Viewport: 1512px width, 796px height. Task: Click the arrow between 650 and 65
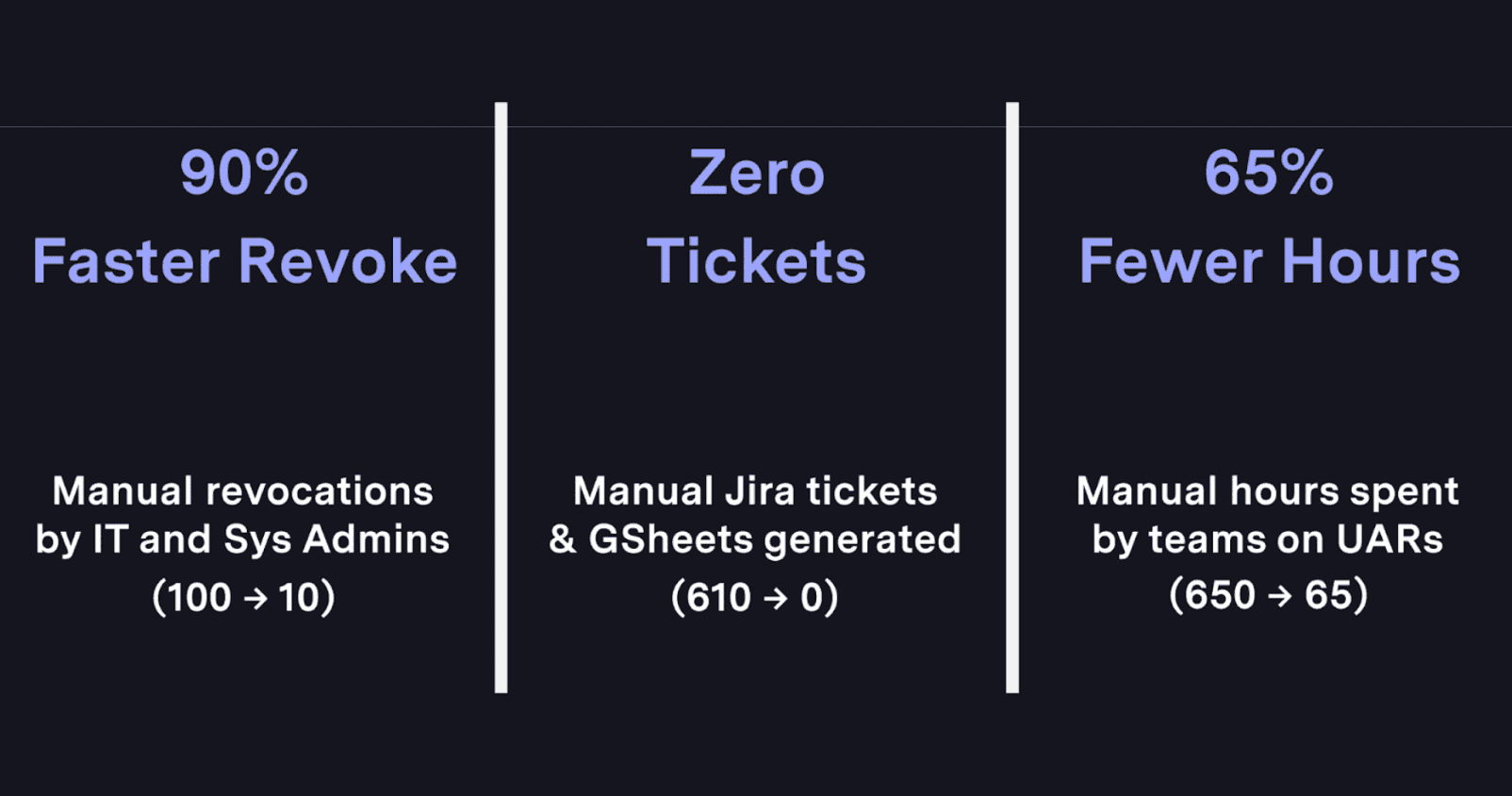pyautogui.click(x=1279, y=596)
